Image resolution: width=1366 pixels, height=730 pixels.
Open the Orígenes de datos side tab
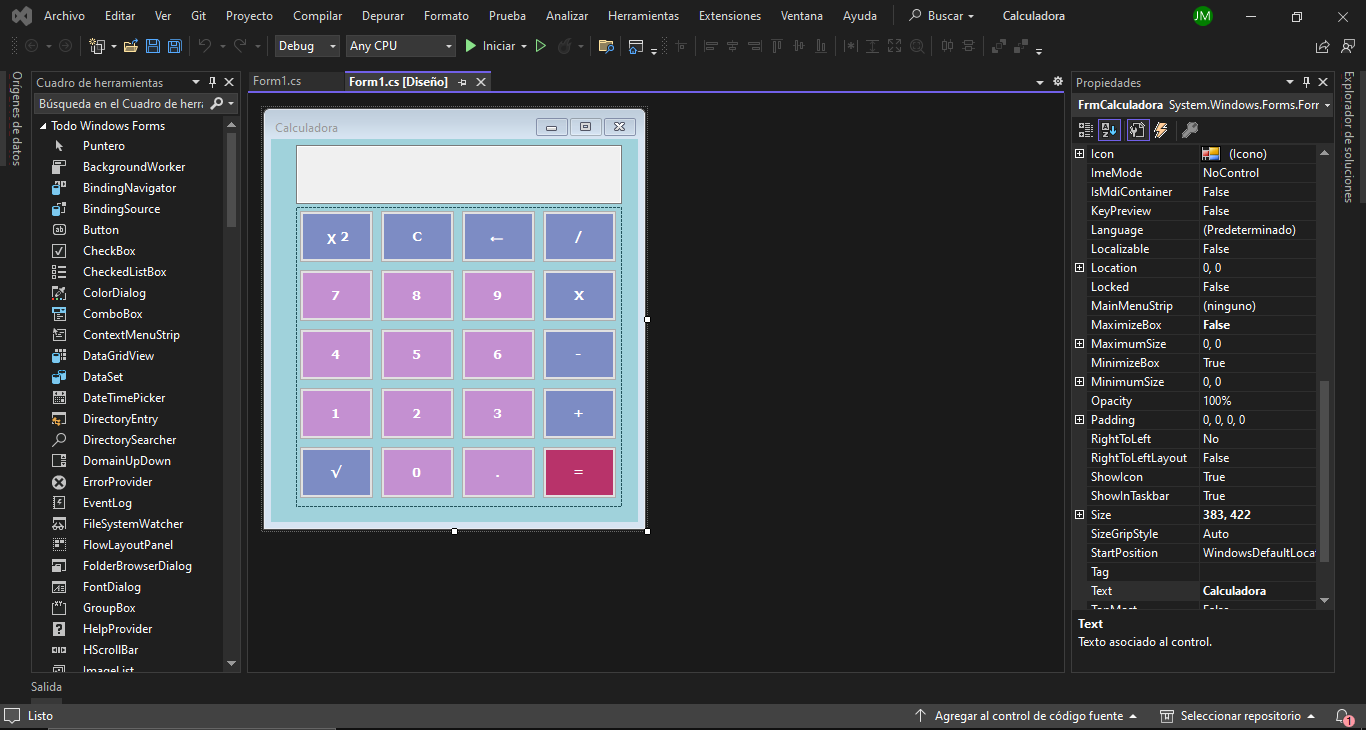[x=15, y=118]
